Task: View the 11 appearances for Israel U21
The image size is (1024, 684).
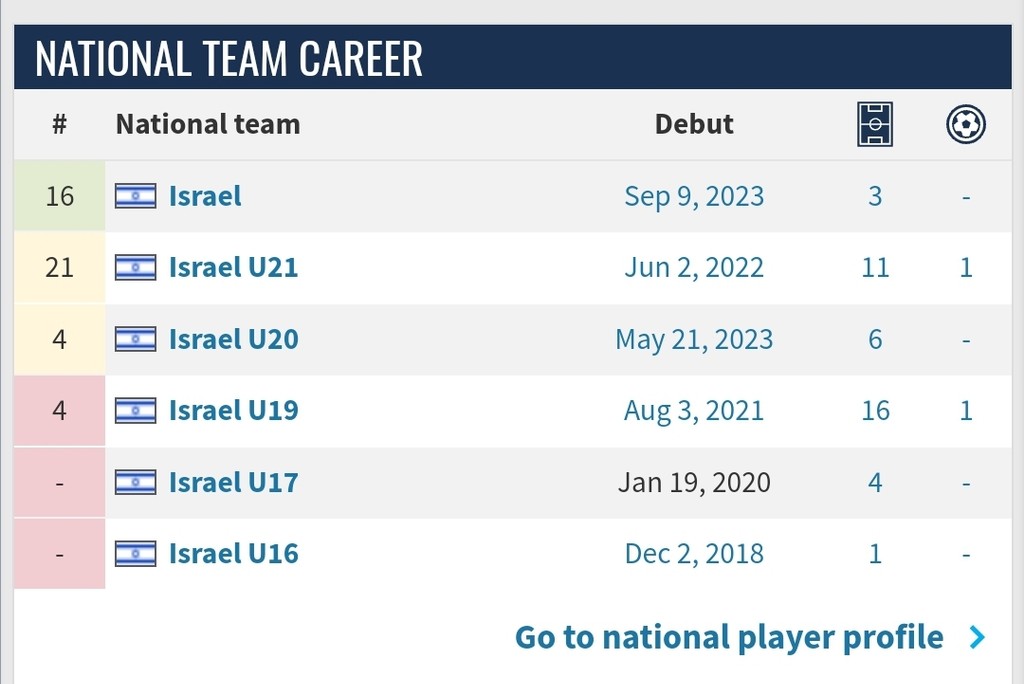Action: [875, 267]
